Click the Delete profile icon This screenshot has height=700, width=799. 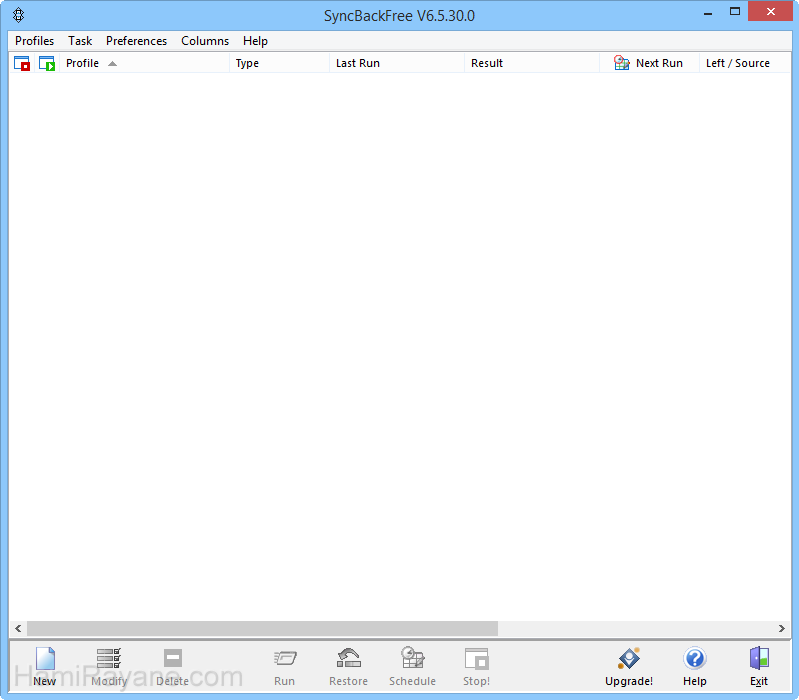click(173, 658)
